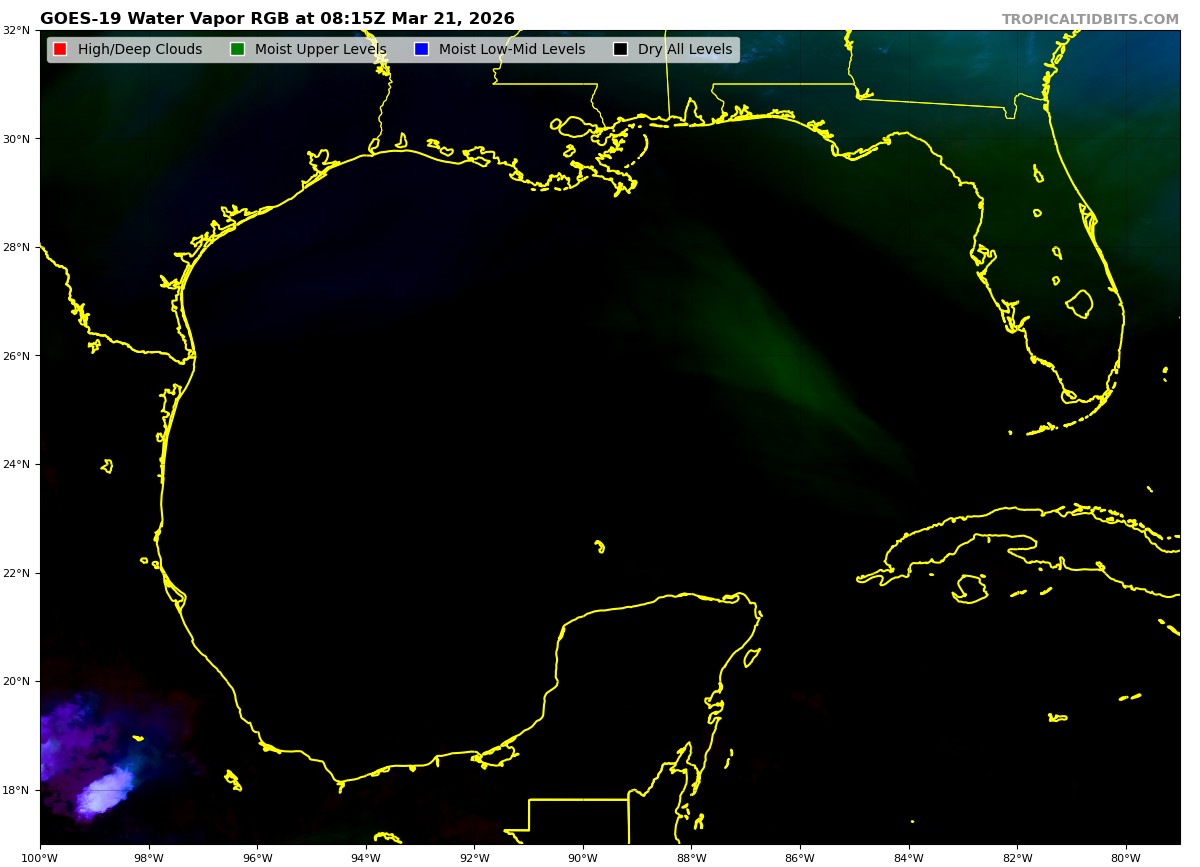This screenshot has width=1200, height=867.
Task: Select the "High/Deep Clouds" legend label
Action: (x=140, y=49)
